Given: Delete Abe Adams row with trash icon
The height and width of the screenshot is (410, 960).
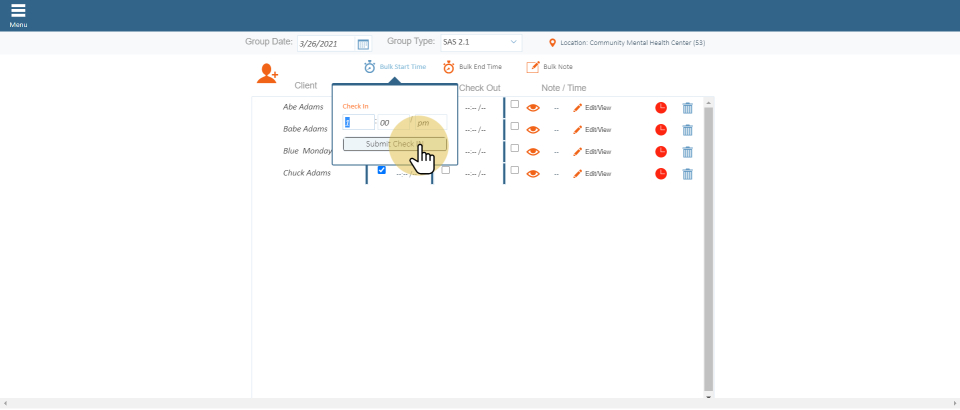Looking at the screenshot, I should pos(687,108).
